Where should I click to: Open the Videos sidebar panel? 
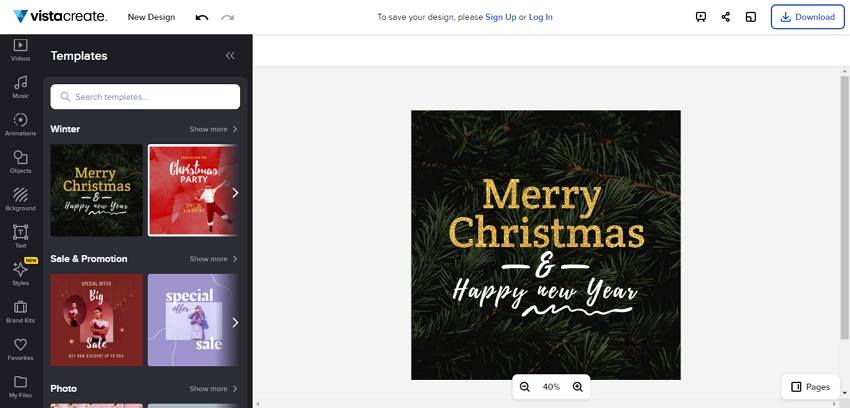20,49
